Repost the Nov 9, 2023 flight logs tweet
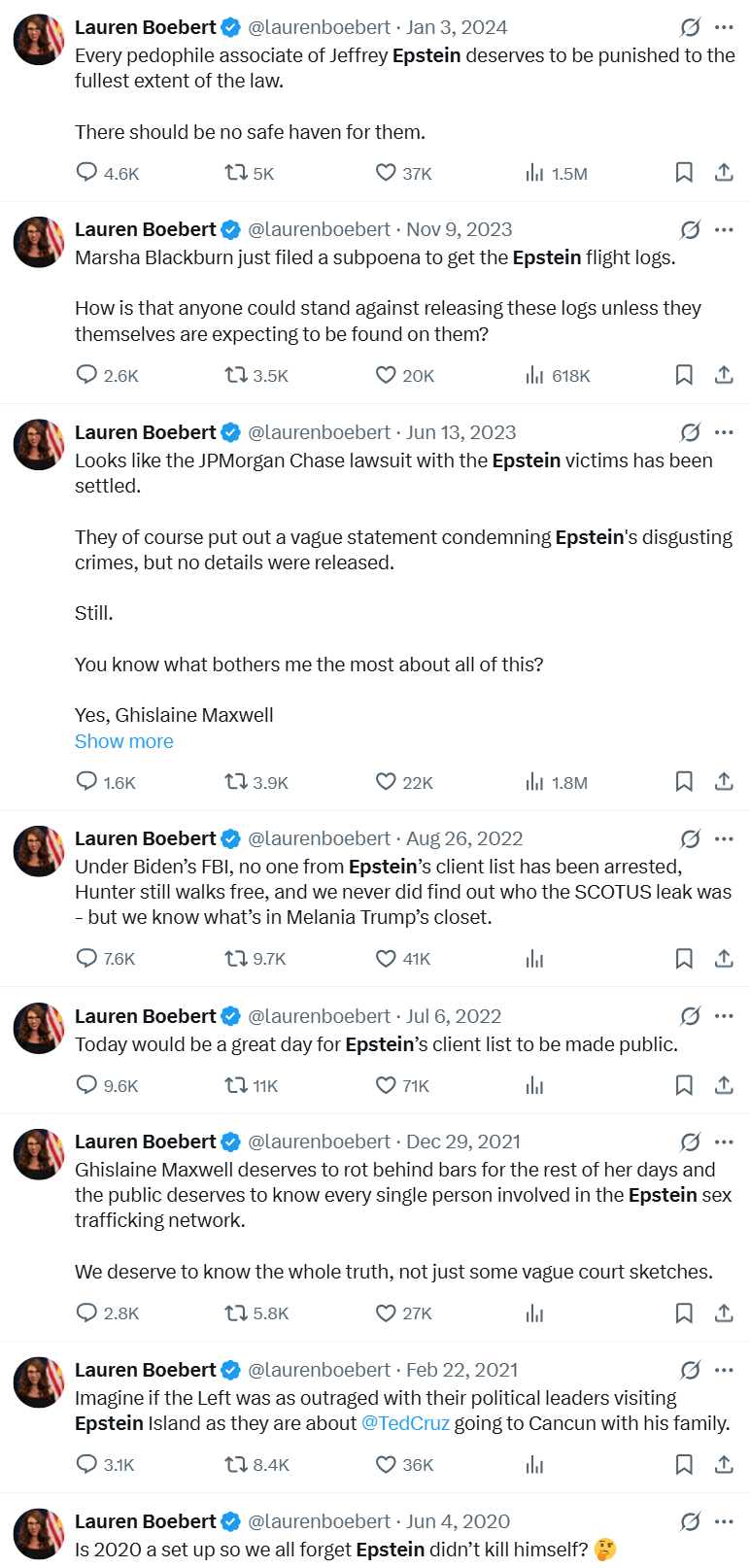 pos(236,375)
